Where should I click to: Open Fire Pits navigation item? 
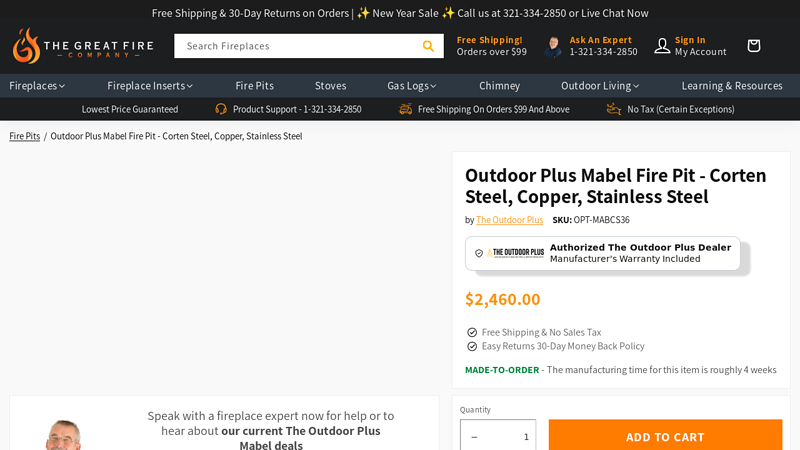255,86
